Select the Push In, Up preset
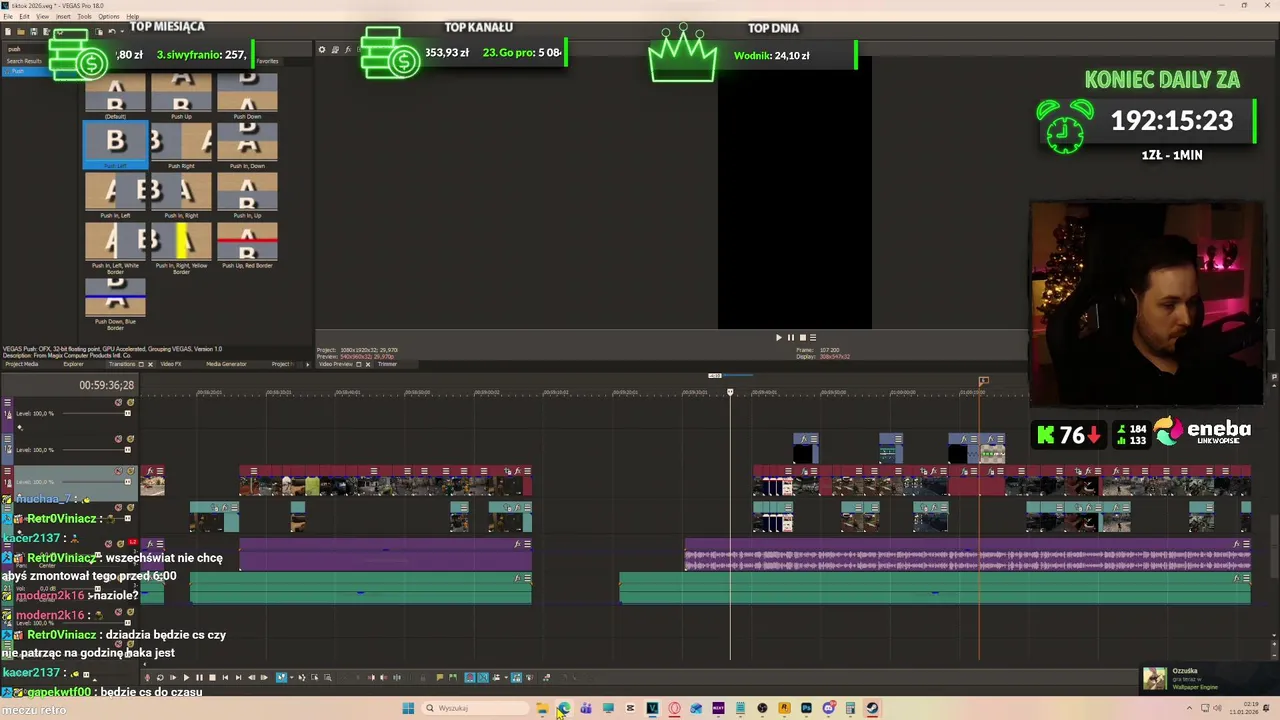The height and width of the screenshot is (720, 1280). (x=247, y=195)
